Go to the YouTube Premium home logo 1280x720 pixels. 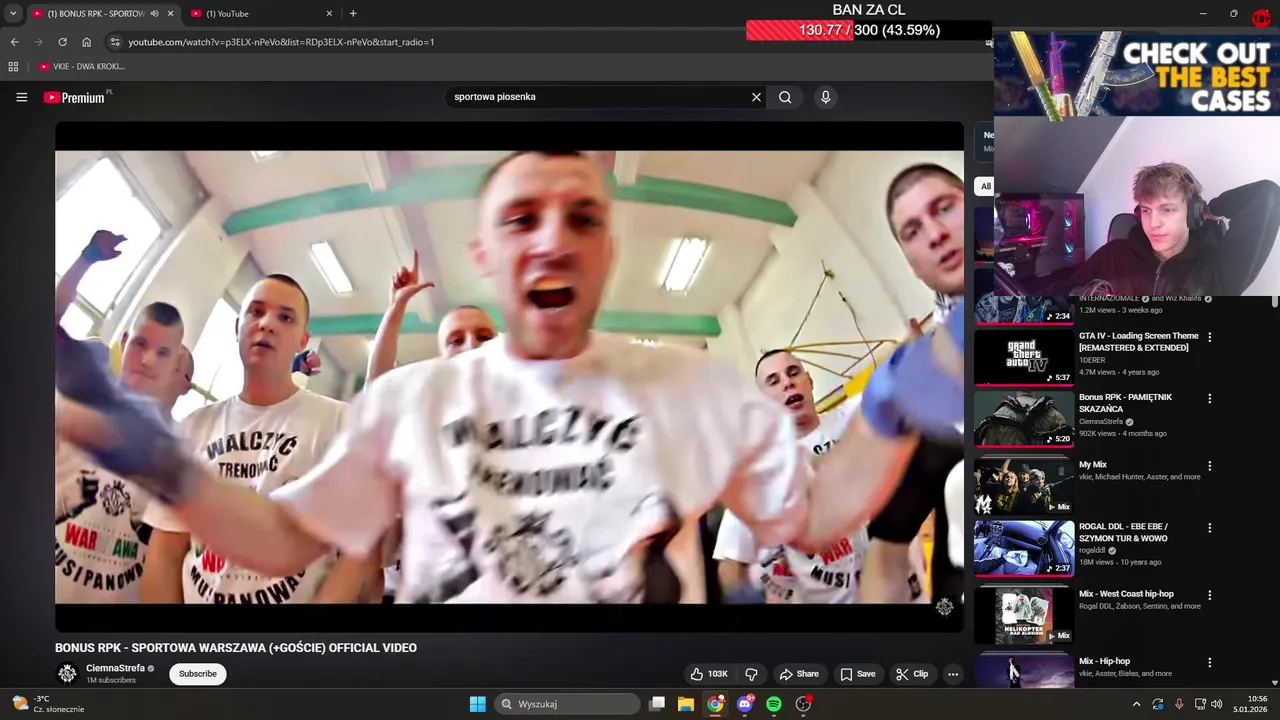click(77, 97)
